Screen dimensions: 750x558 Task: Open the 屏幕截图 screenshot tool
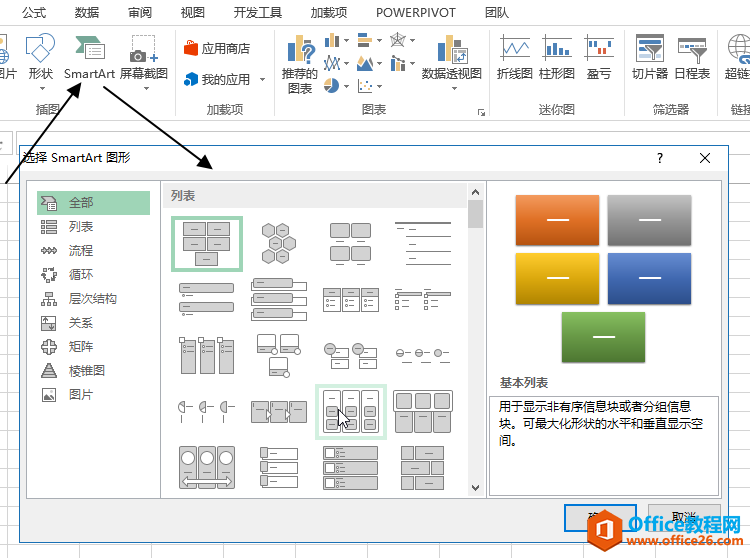click(144, 58)
